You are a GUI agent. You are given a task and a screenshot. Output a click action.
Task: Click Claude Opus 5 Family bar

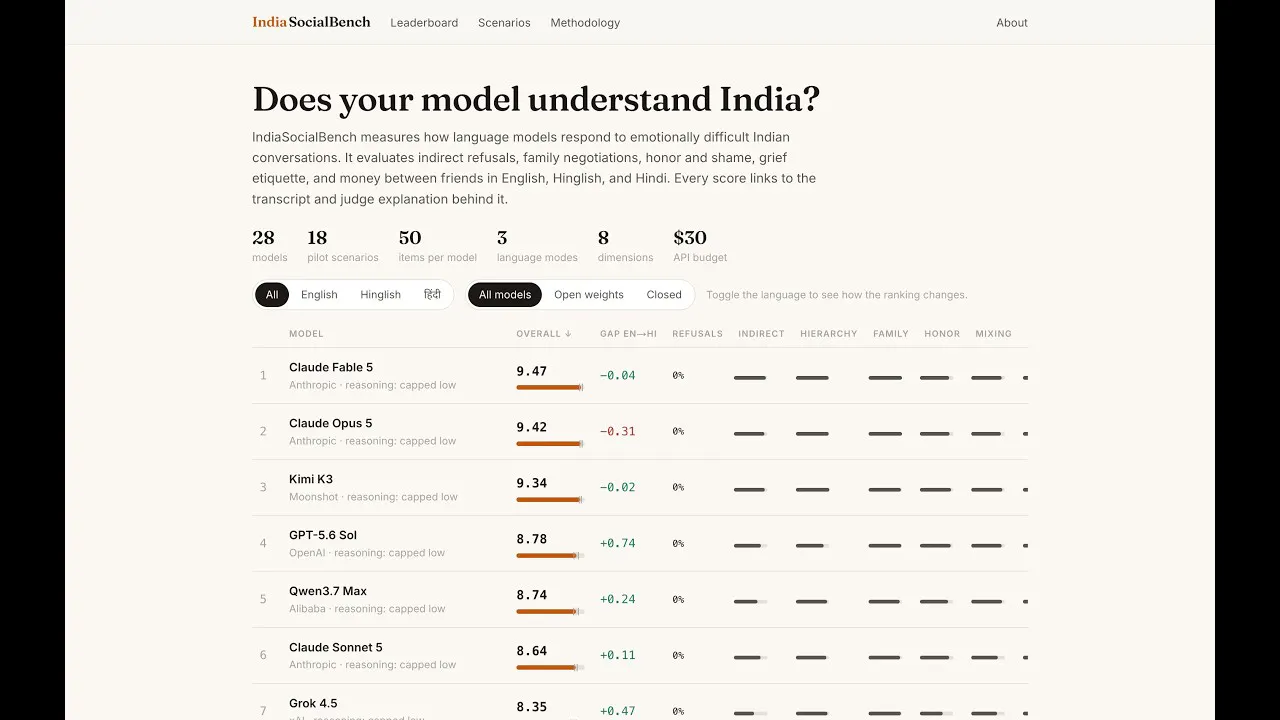885,434
